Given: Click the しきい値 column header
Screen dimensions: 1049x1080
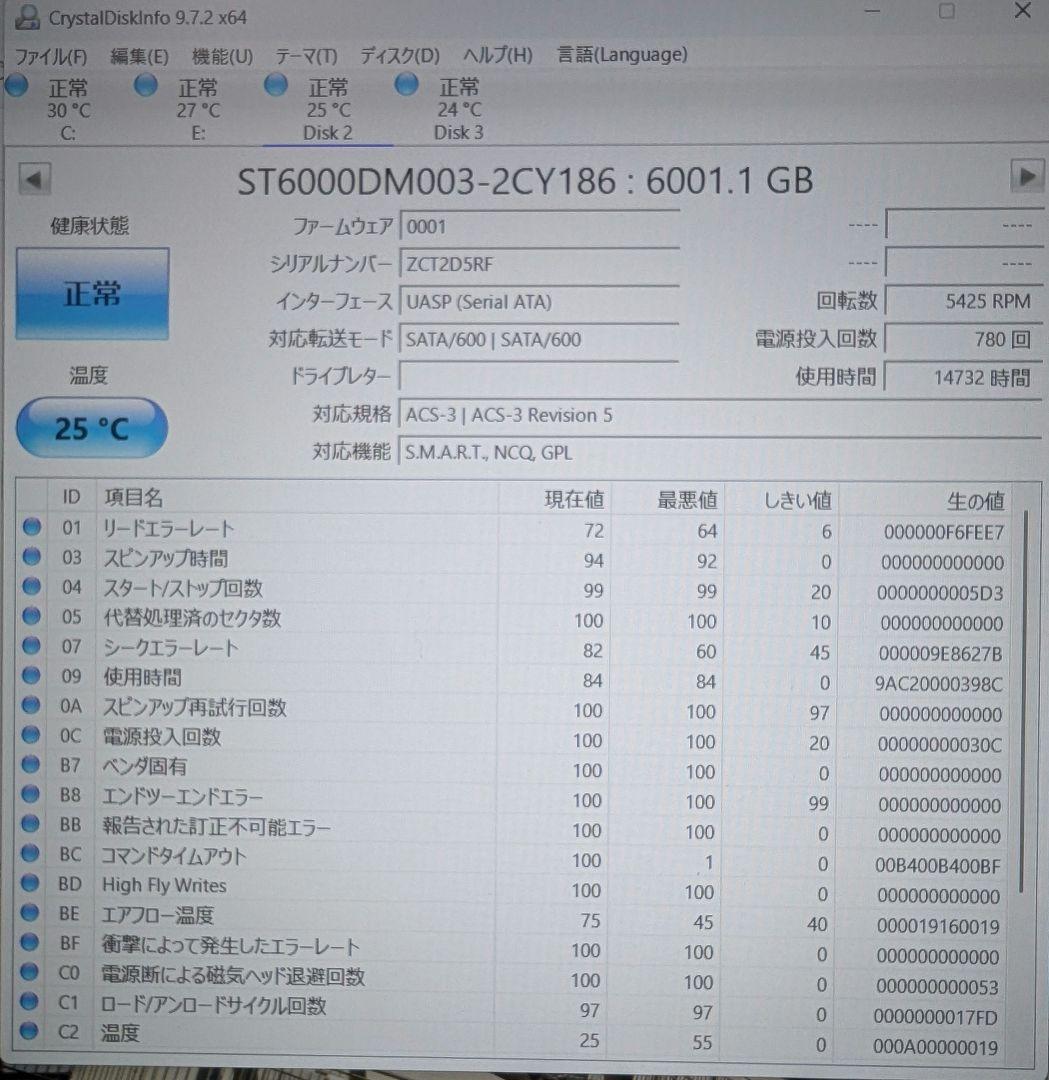Looking at the screenshot, I should click(x=782, y=500).
